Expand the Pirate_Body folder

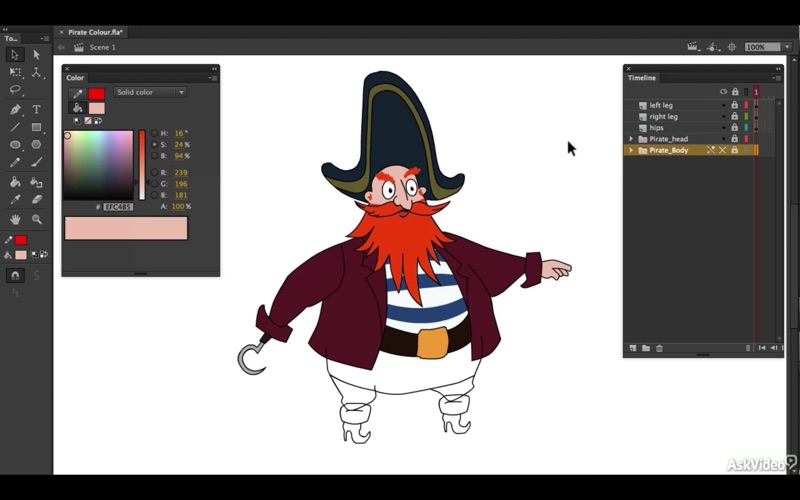[x=631, y=150]
